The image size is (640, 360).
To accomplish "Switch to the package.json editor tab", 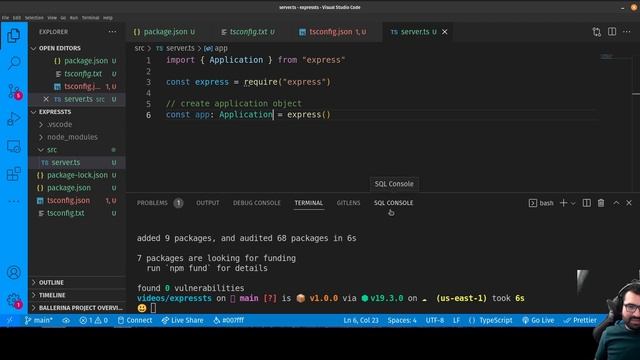I will 164,32.
